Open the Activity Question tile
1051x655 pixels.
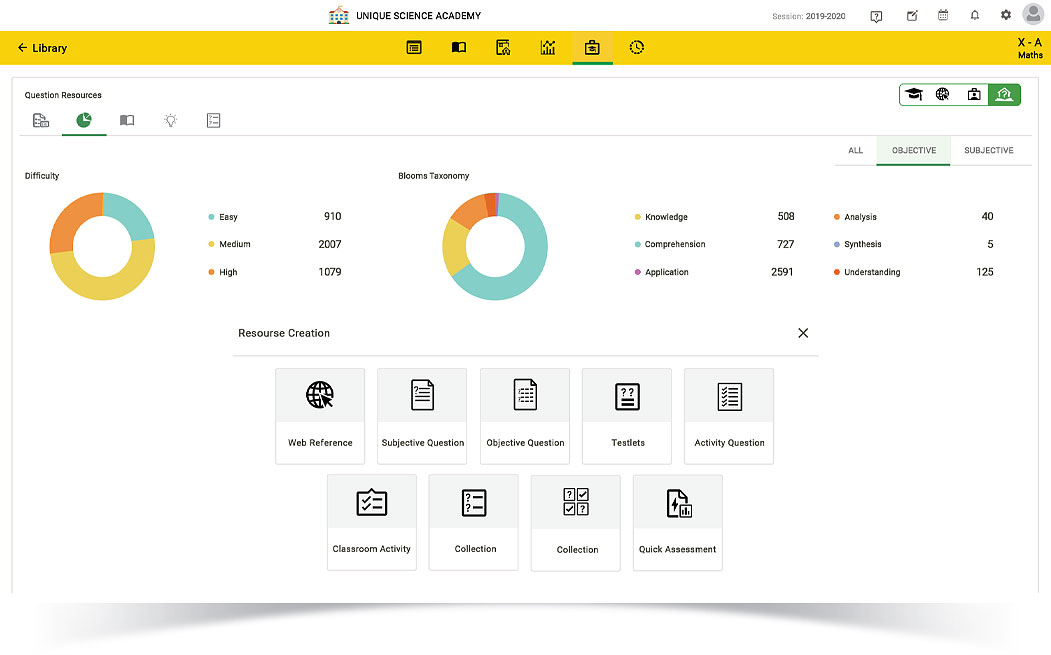coord(729,415)
